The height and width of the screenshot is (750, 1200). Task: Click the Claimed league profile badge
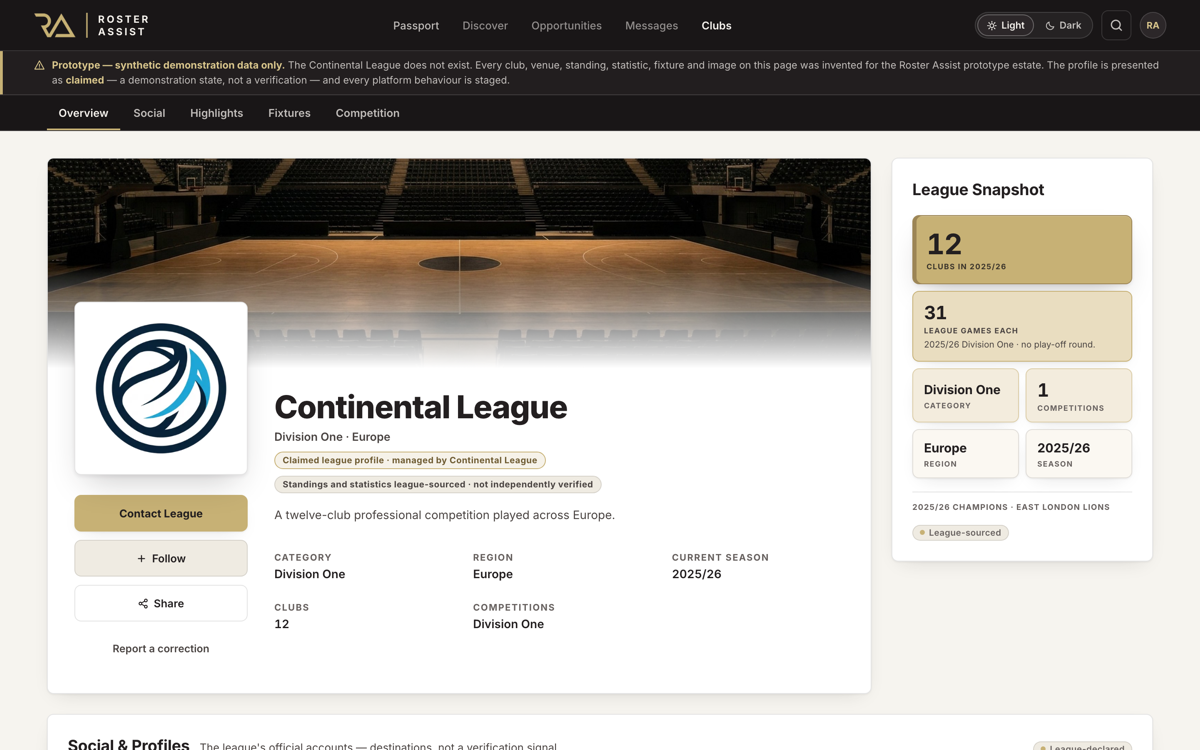410,460
